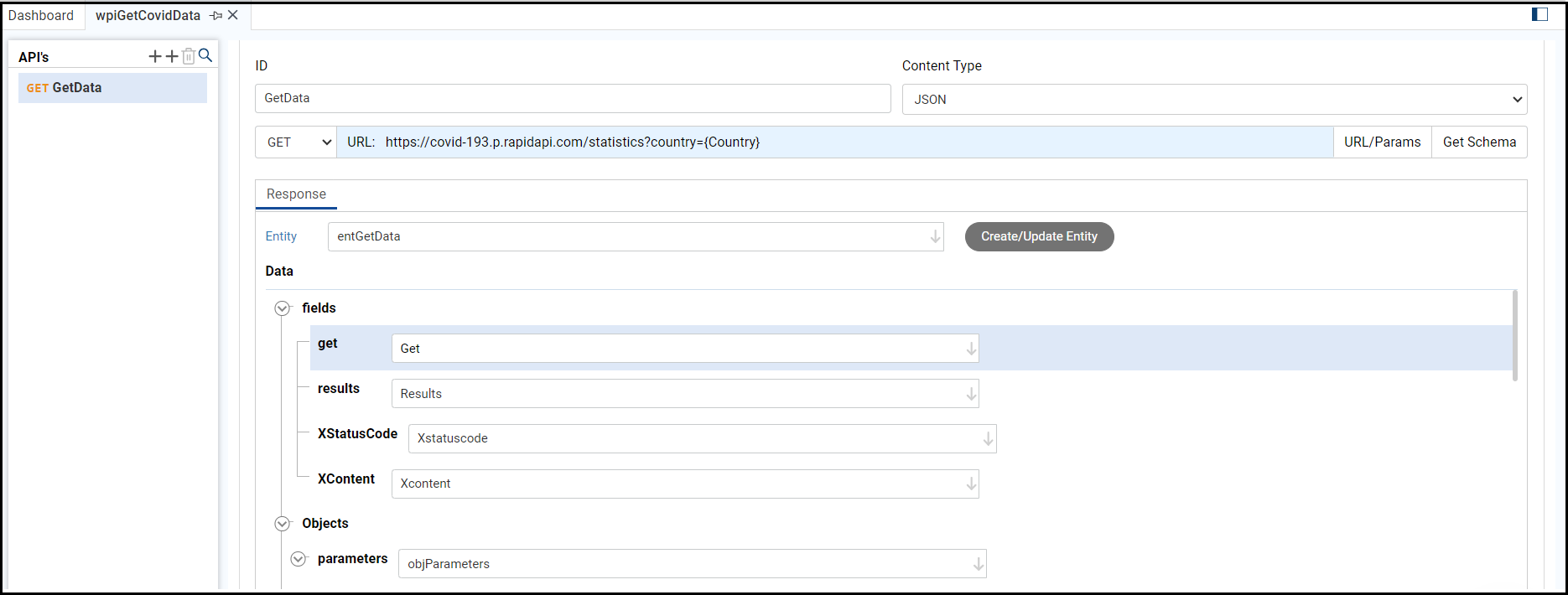This screenshot has width=1568, height=595.
Task: Click down arrow in Xstatuscode field
Action: (x=988, y=438)
